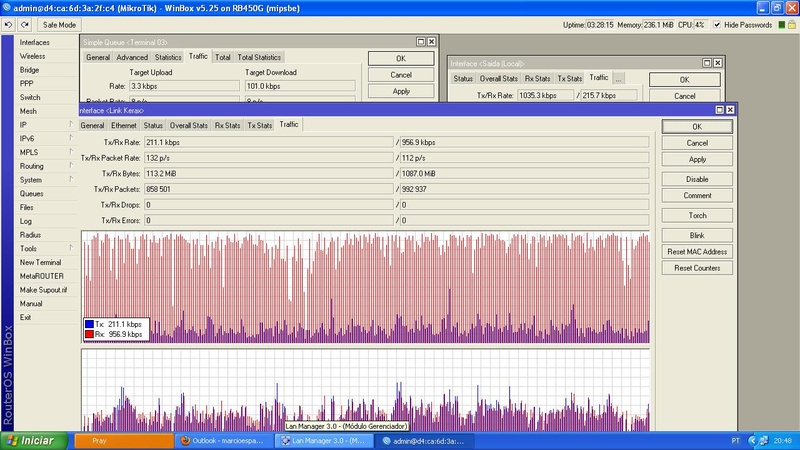The image size is (800, 450).
Task: Open the Mesh menu
Action: [x=28, y=111]
